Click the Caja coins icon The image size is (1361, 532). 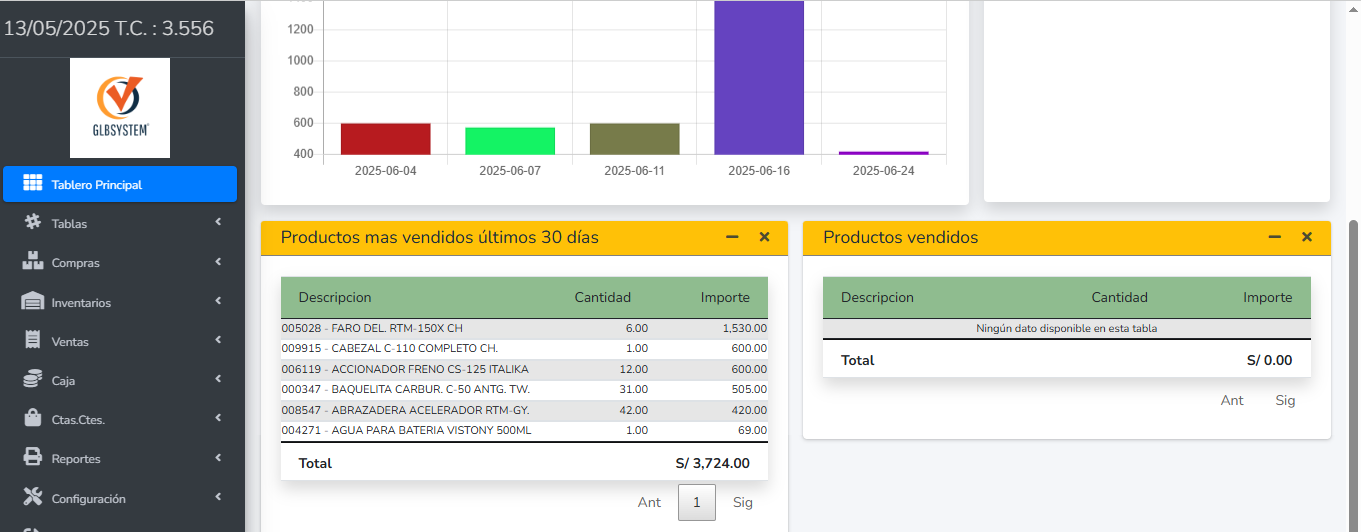pos(32,380)
